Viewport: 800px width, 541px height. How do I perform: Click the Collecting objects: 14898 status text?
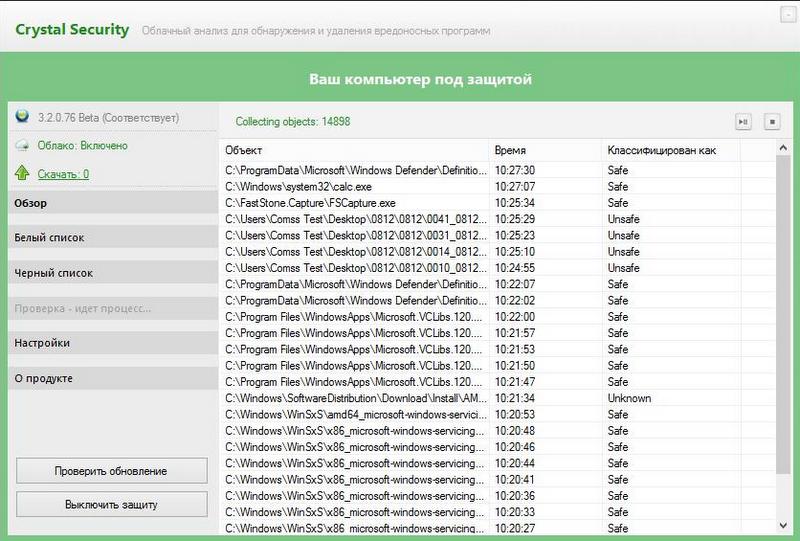click(x=293, y=121)
